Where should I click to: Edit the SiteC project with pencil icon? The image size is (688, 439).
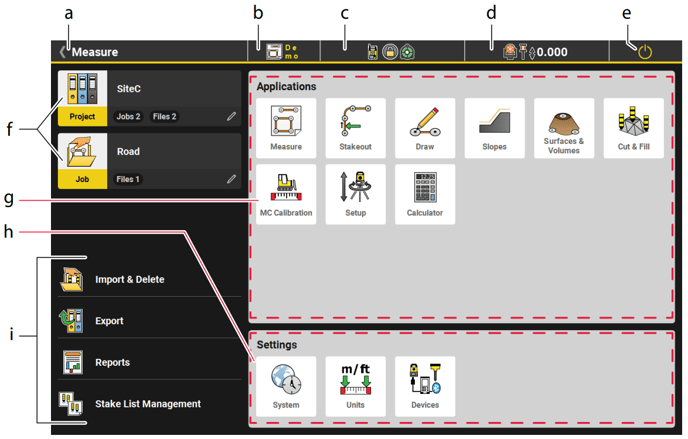(231, 117)
